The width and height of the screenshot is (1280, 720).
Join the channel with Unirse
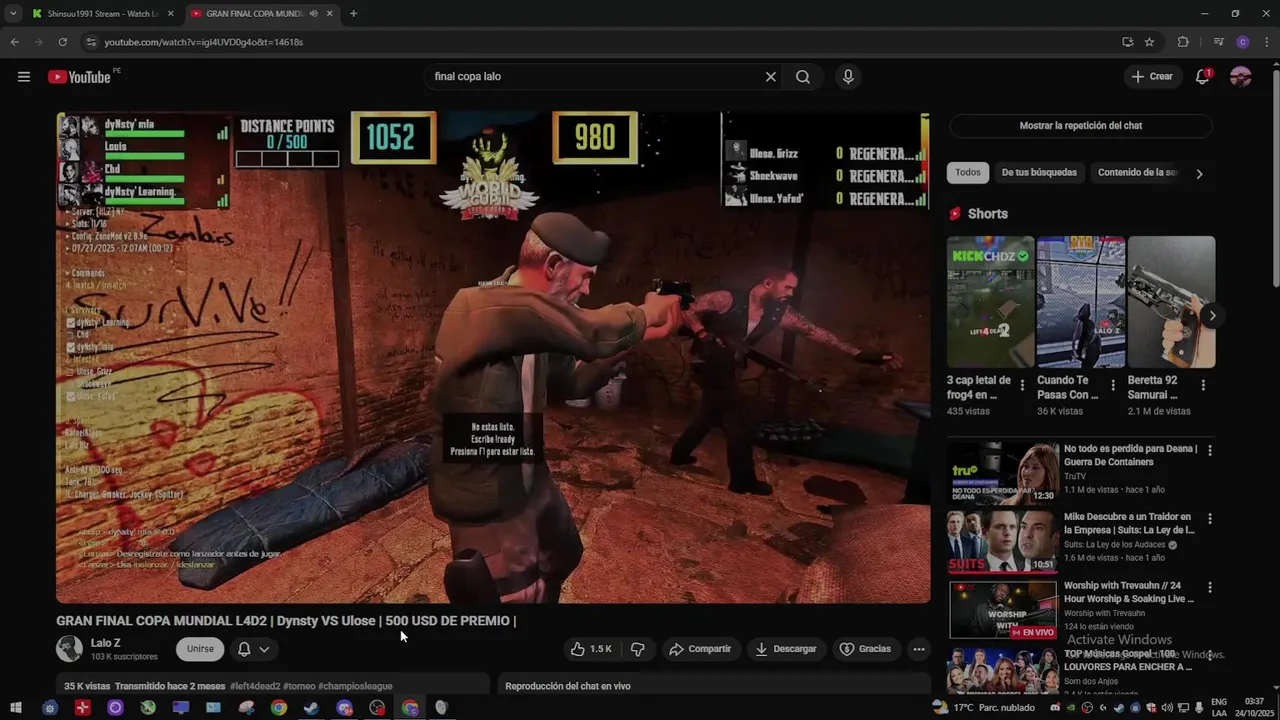pos(200,649)
